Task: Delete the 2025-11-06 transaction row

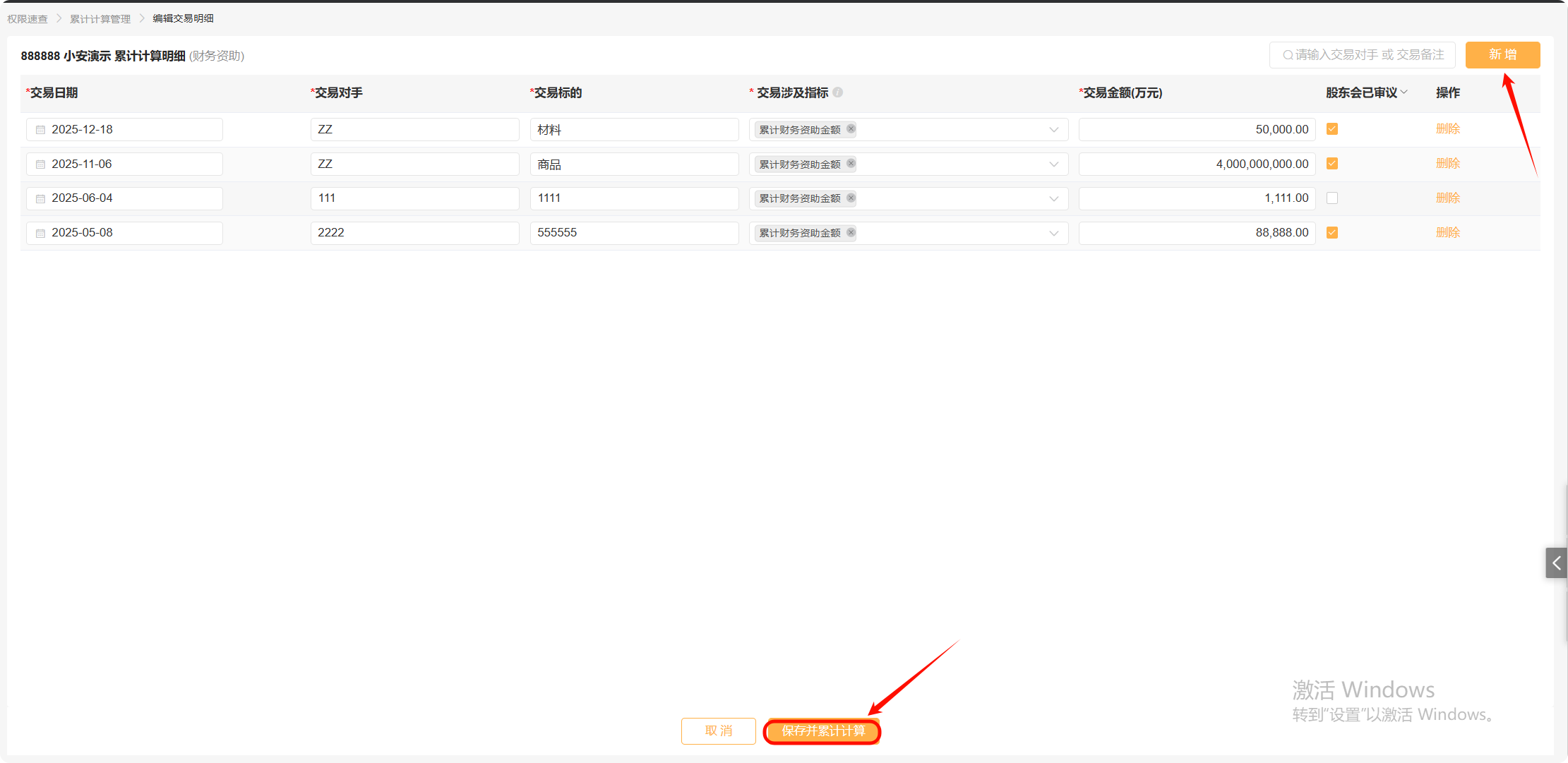Action: click(1447, 164)
